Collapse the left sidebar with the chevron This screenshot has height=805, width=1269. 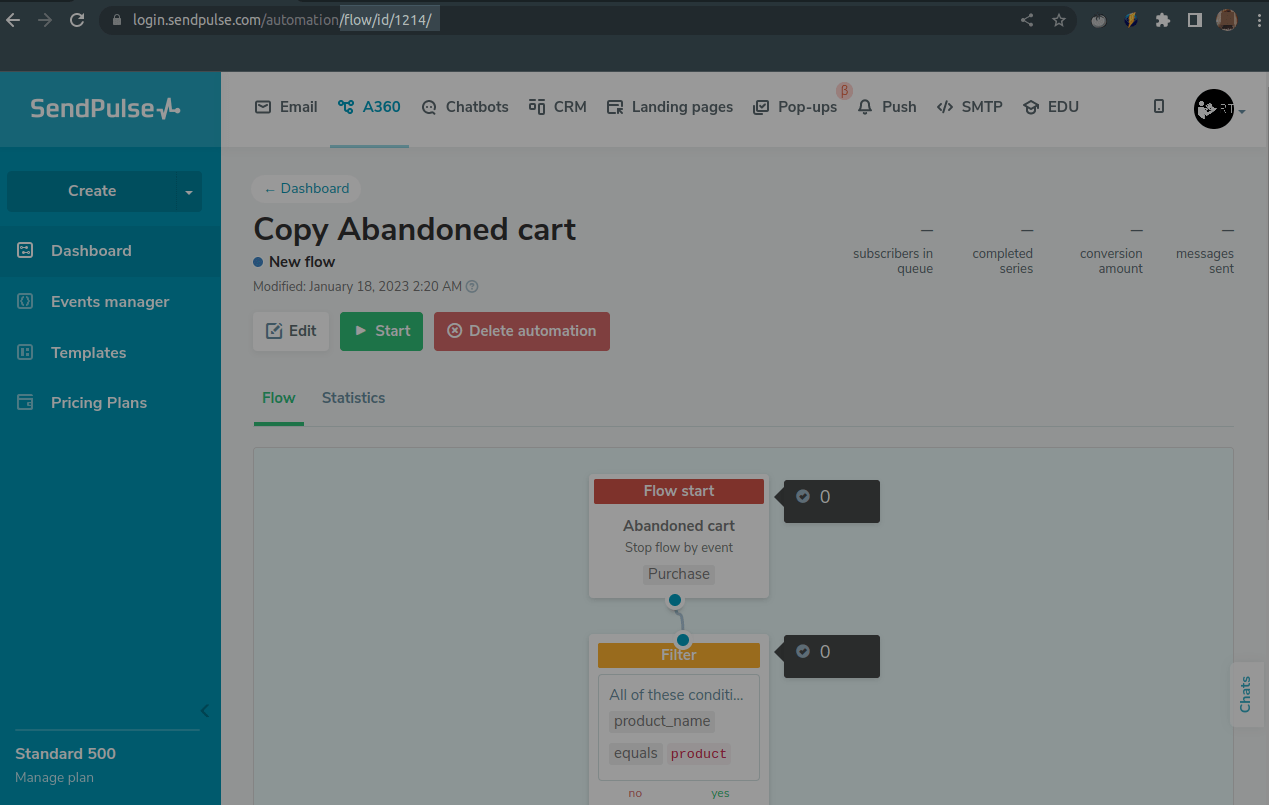tap(205, 711)
